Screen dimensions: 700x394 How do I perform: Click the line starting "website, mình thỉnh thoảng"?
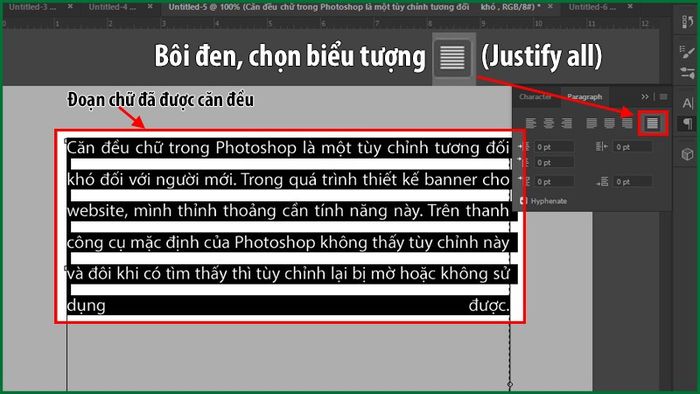tap(288, 210)
